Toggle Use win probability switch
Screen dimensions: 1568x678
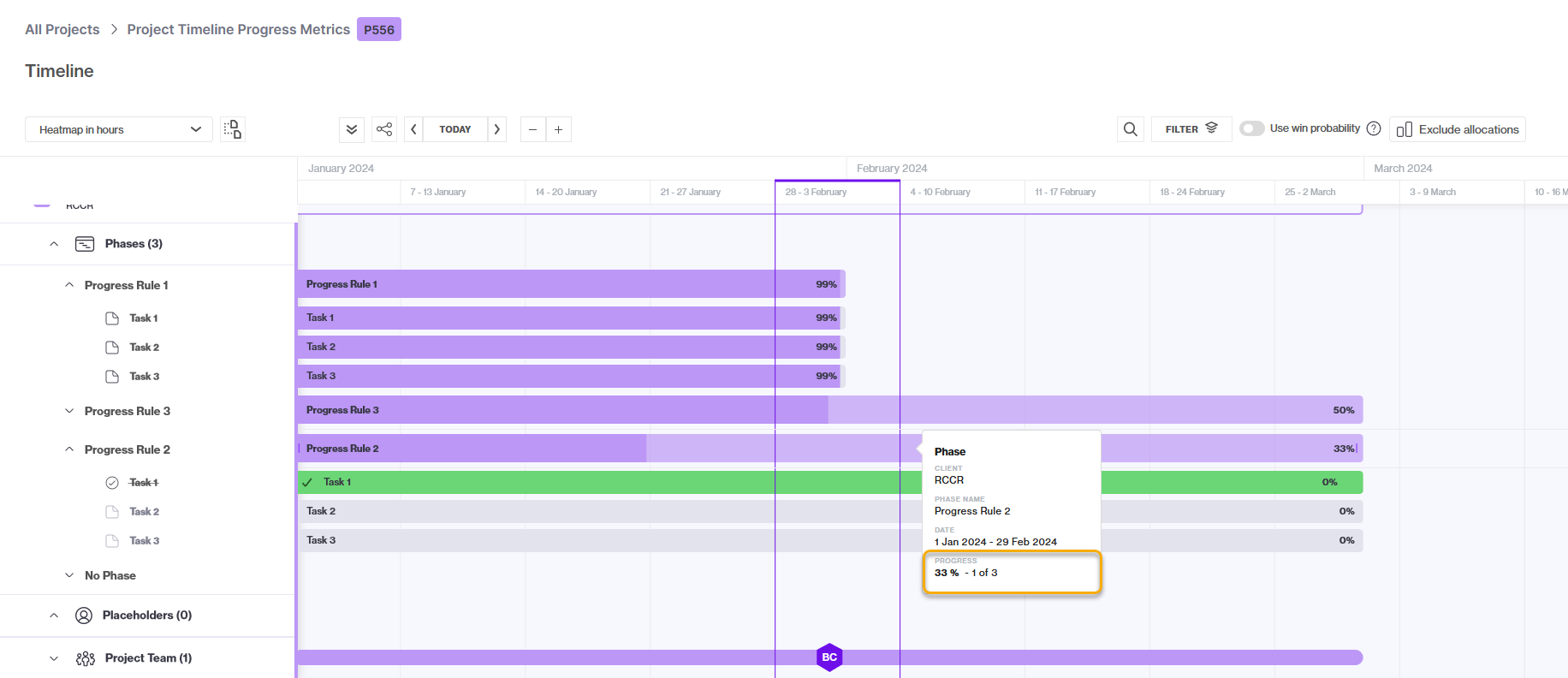click(1252, 128)
